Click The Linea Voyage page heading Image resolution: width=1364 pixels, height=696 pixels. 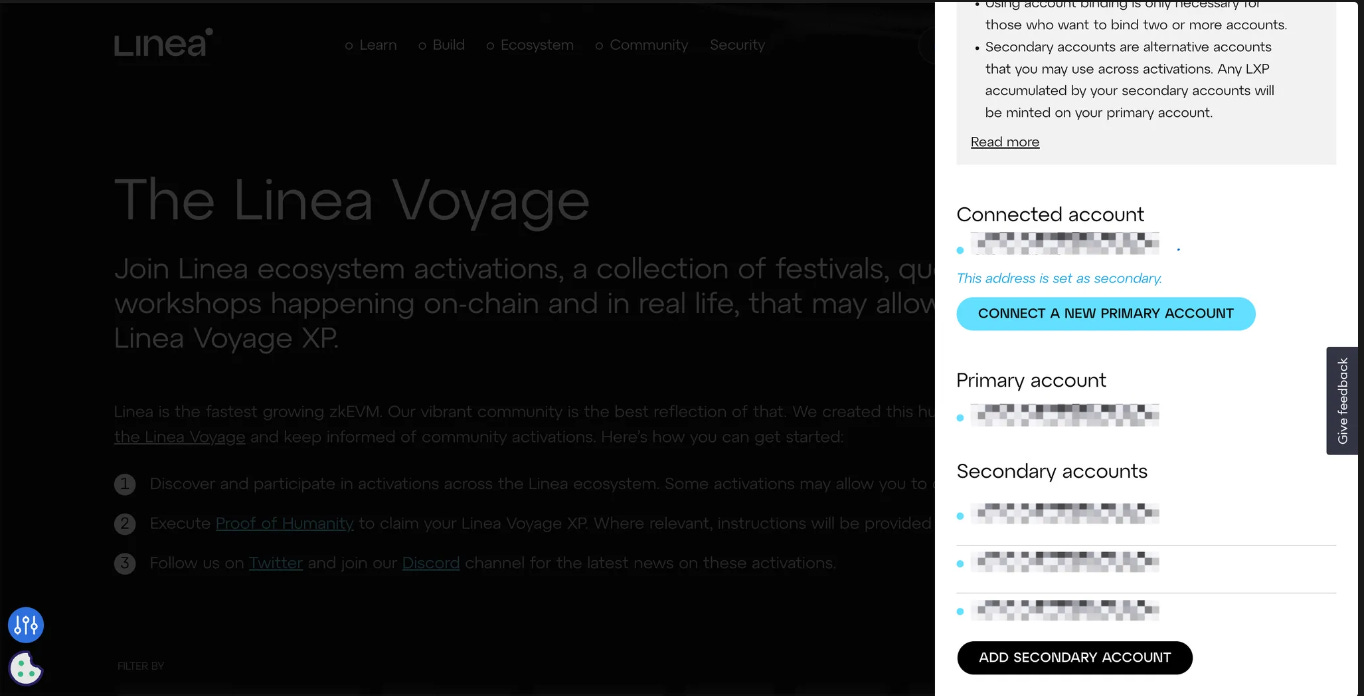coord(352,200)
